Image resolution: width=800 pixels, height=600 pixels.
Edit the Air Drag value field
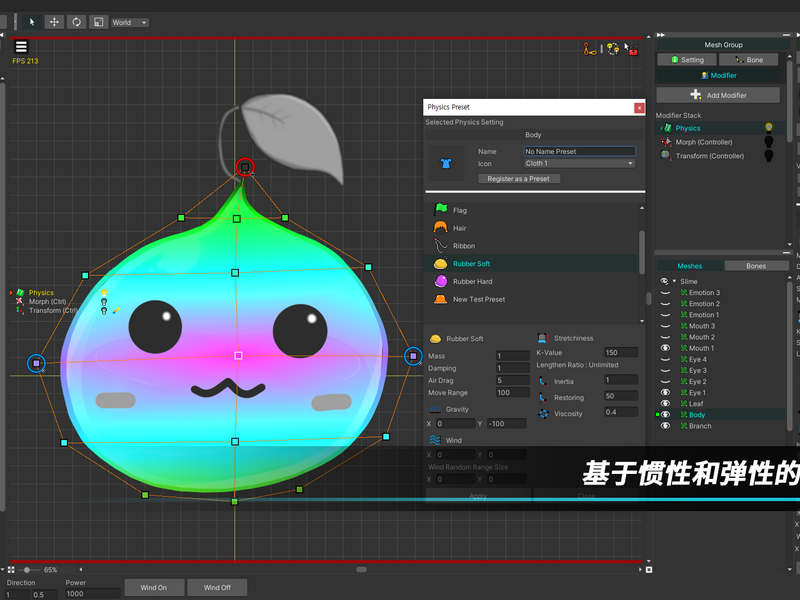point(513,380)
